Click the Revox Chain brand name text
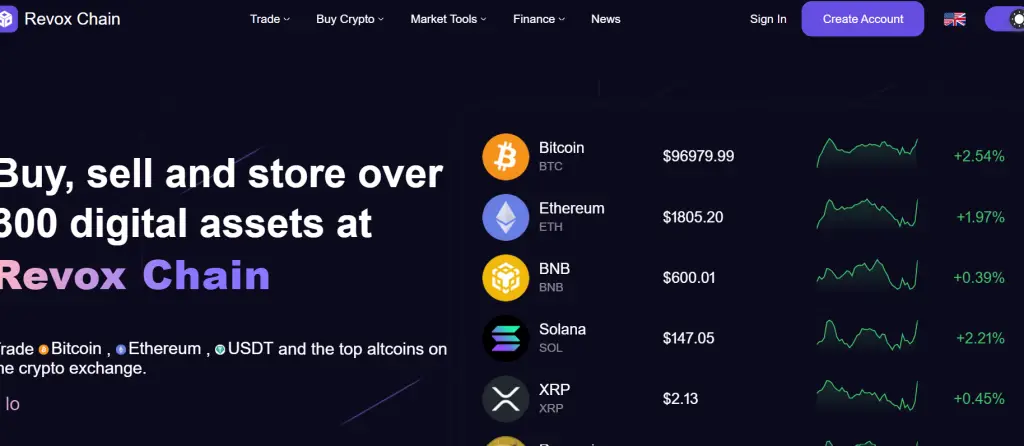The image size is (1024, 446). point(72,19)
